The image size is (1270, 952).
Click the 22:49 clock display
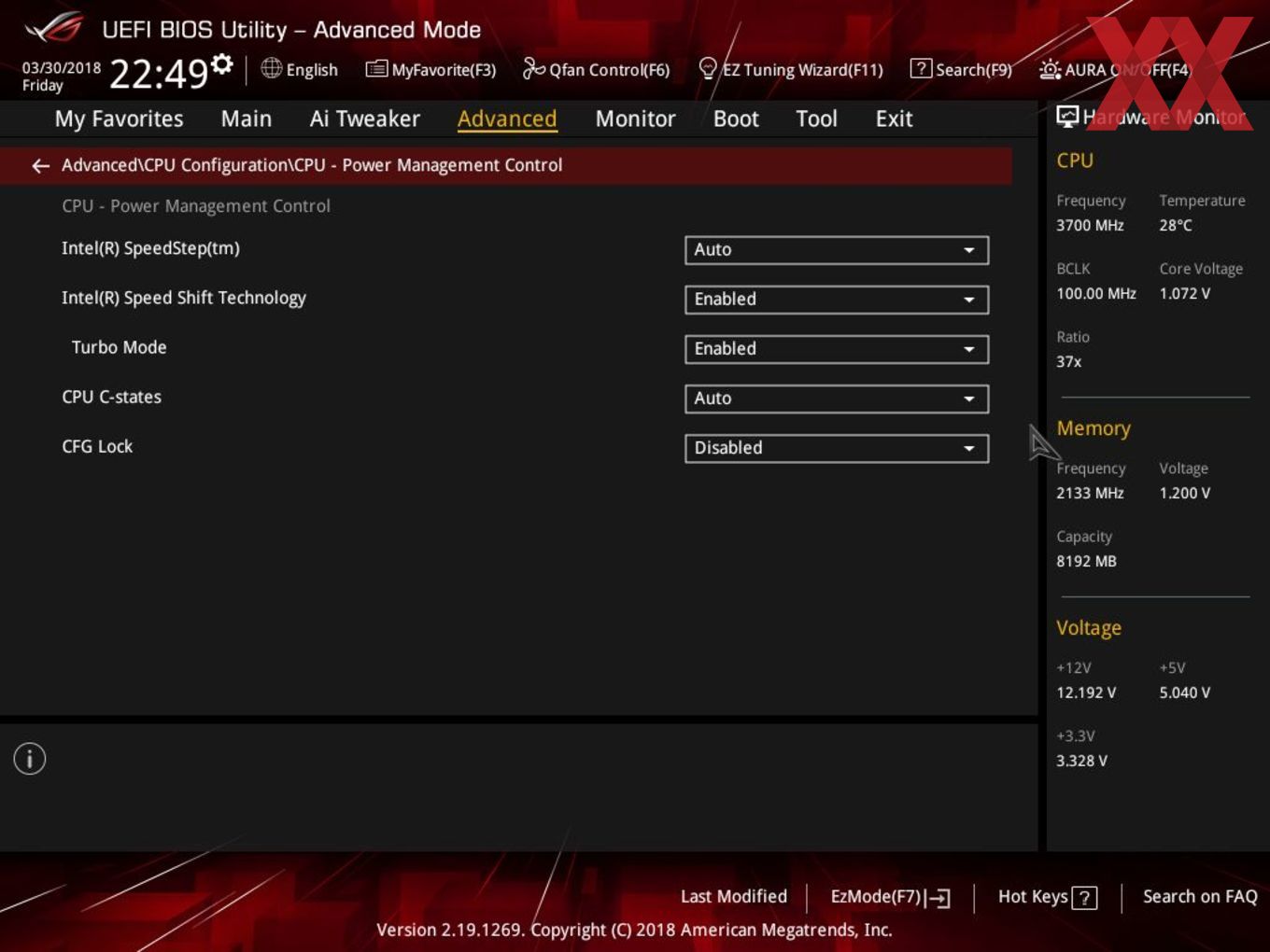coord(159,73)
